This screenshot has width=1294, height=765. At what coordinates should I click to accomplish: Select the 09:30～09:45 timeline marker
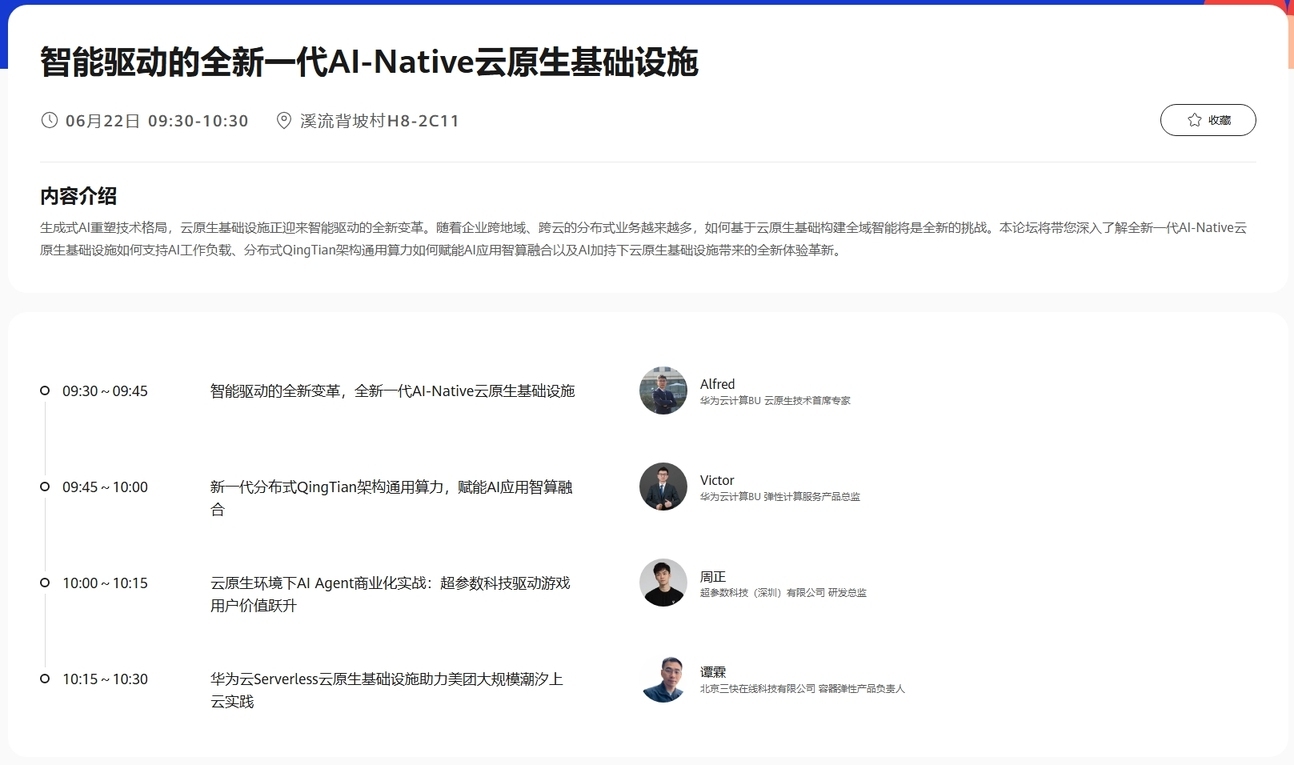click(x=45, y=390)
